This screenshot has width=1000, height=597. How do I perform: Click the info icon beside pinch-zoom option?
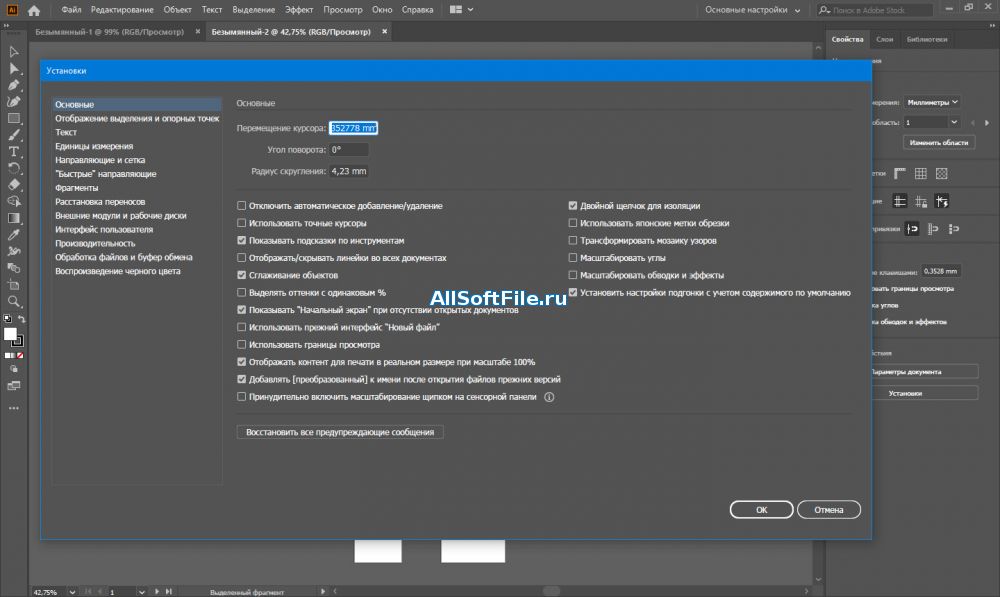pos(549,397)
